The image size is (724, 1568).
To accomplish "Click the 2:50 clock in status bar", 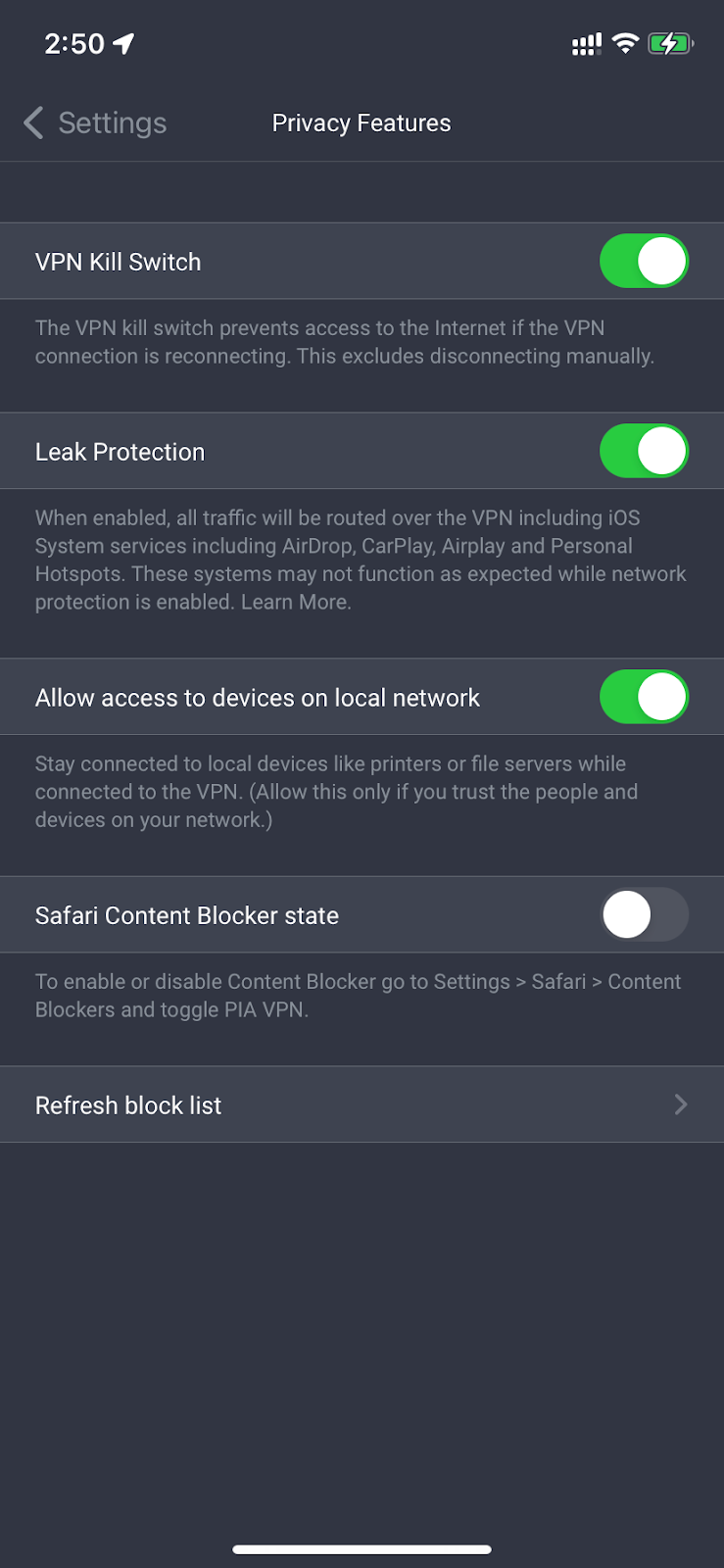I will [74, 43].
